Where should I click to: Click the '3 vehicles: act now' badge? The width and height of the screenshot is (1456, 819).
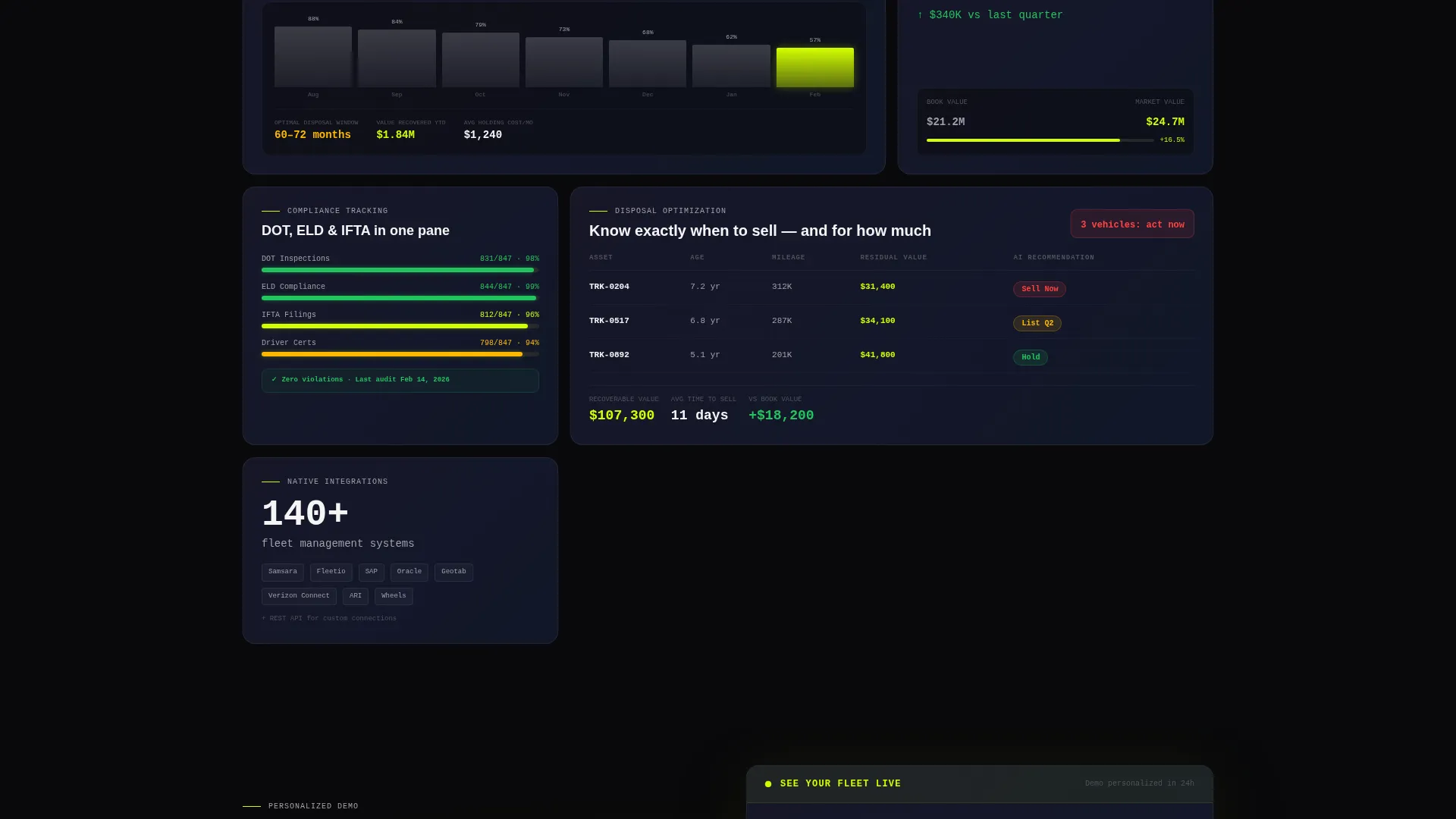(1132, 224)
